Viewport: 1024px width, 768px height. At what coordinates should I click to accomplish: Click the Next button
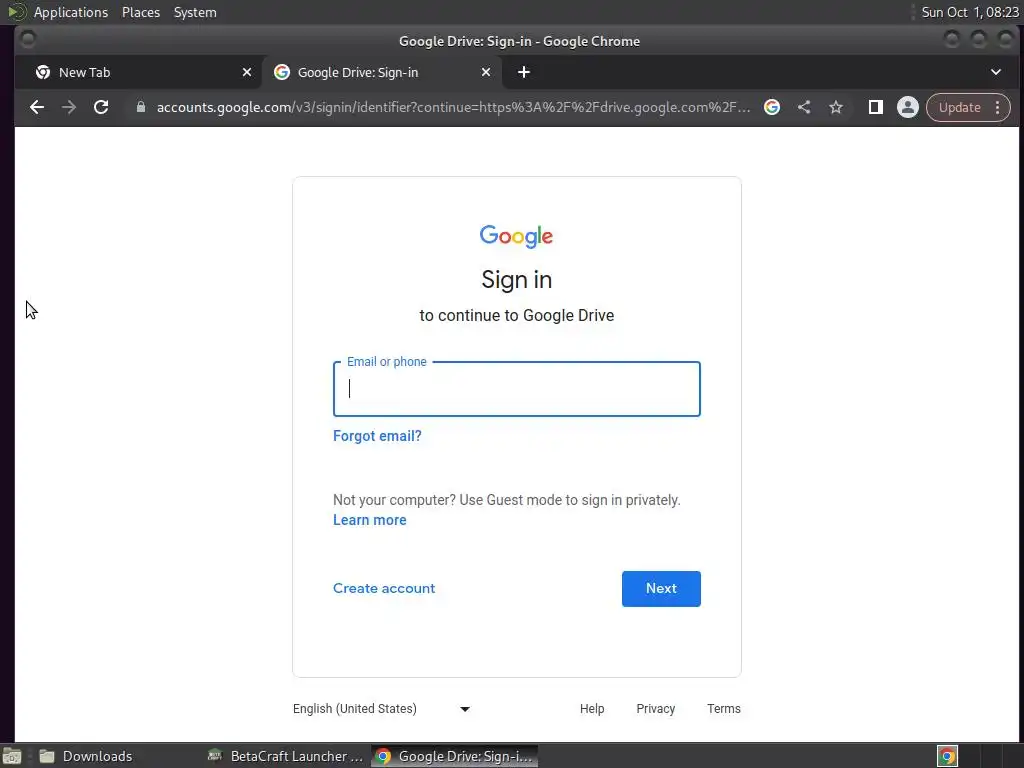[661, 589]
